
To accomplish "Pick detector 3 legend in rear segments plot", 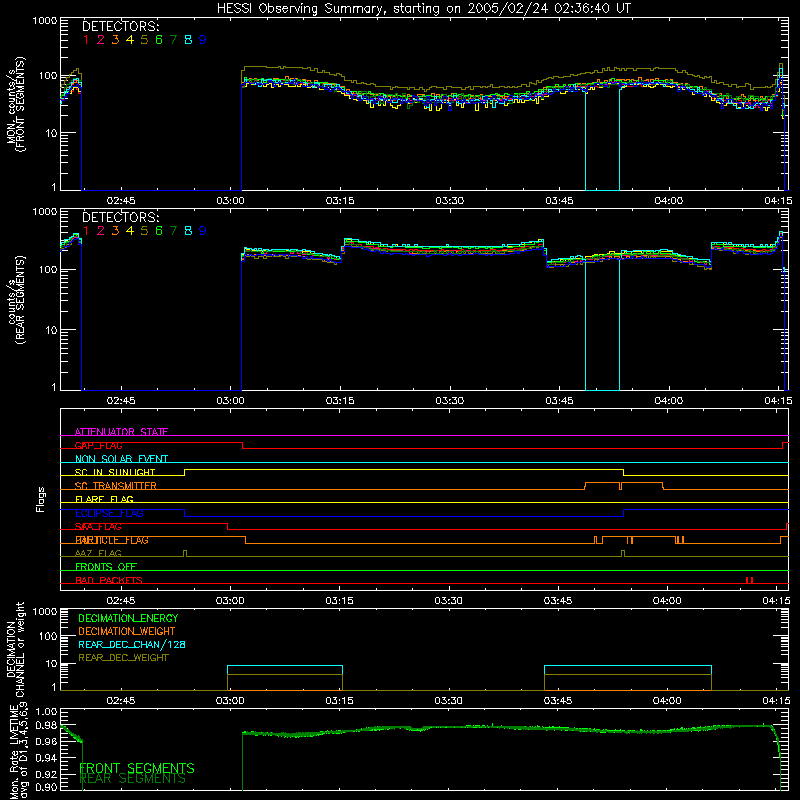I will click(115, 231).
